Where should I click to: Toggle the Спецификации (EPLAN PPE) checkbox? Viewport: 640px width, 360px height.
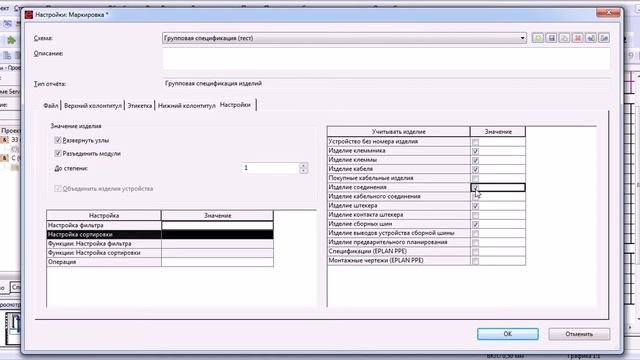[476, 252]
